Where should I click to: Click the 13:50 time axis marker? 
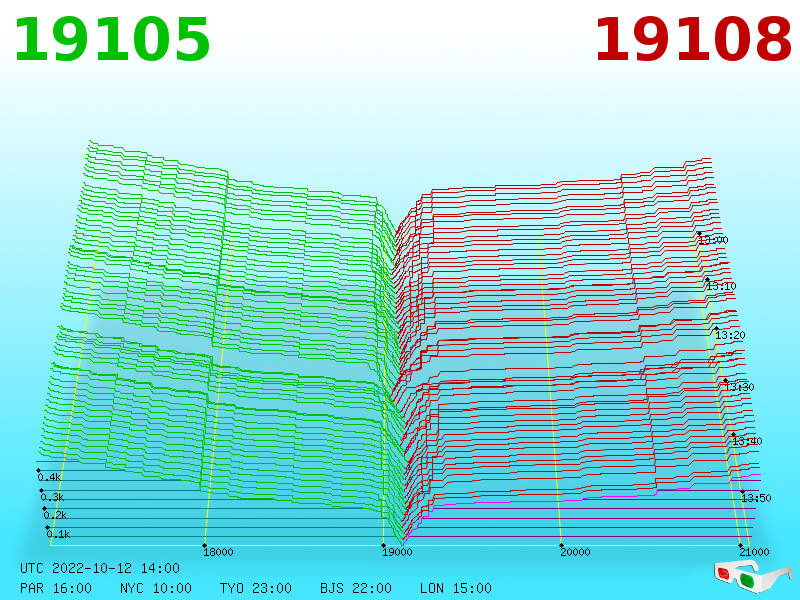click(x=756, y=498)
